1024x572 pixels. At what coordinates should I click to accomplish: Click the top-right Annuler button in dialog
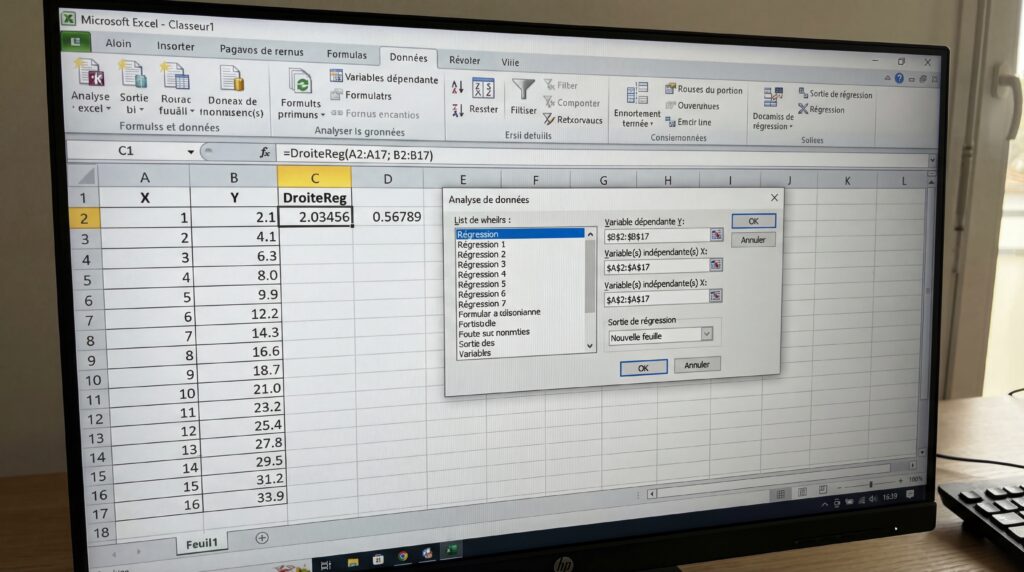[x=752, y=240]
